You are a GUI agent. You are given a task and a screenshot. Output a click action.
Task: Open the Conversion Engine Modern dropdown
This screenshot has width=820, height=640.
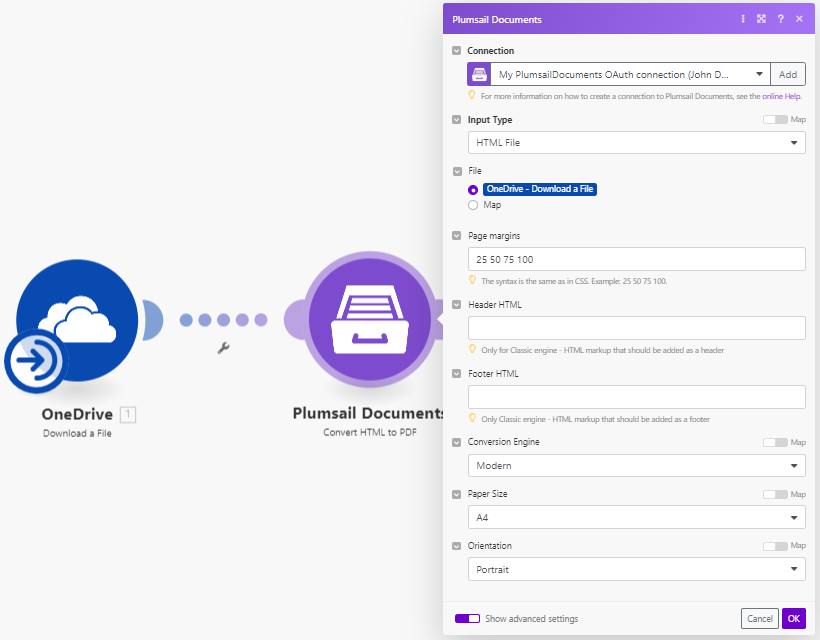coord(636,465)
